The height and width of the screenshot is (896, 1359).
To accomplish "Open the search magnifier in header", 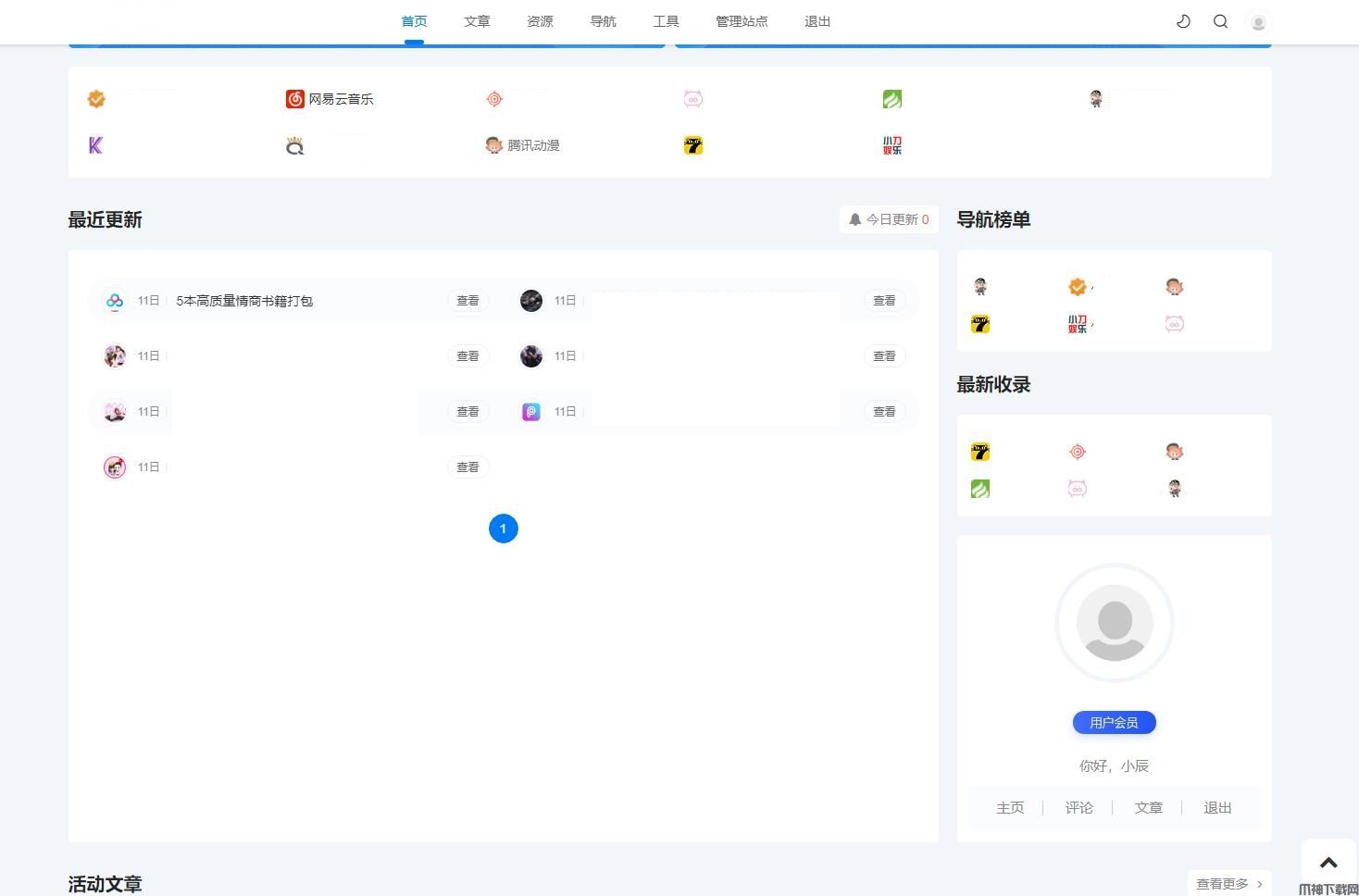I will (1220, 21).
